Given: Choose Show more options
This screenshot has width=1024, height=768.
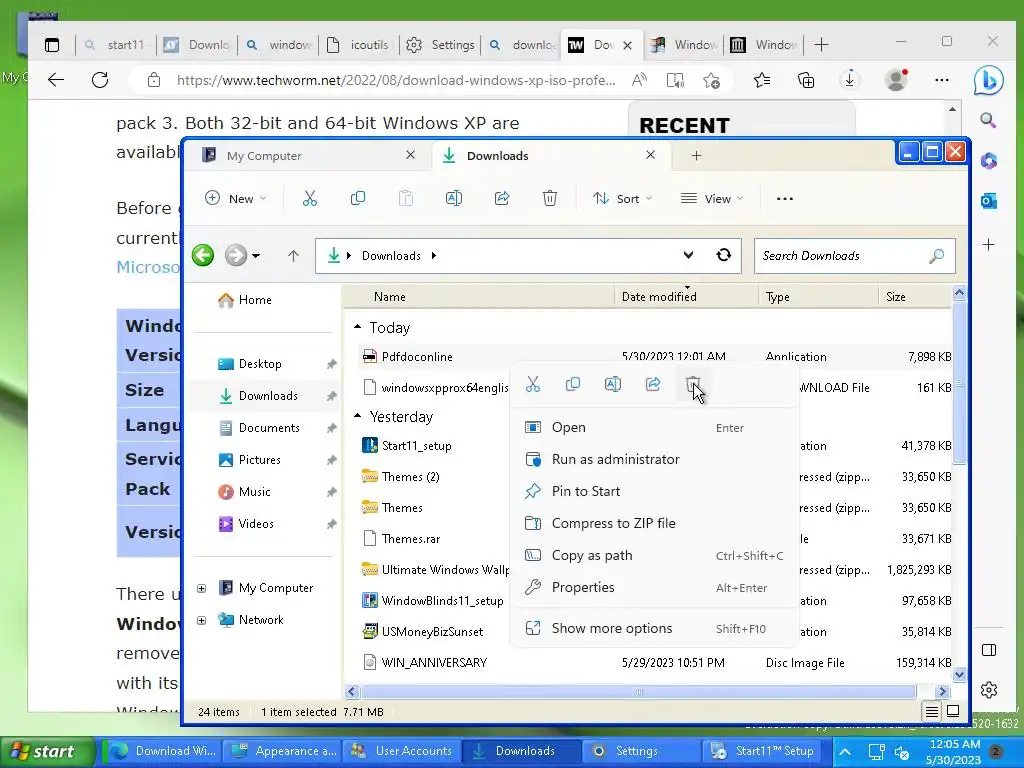Looking at the screenshot, I should 653,628.
